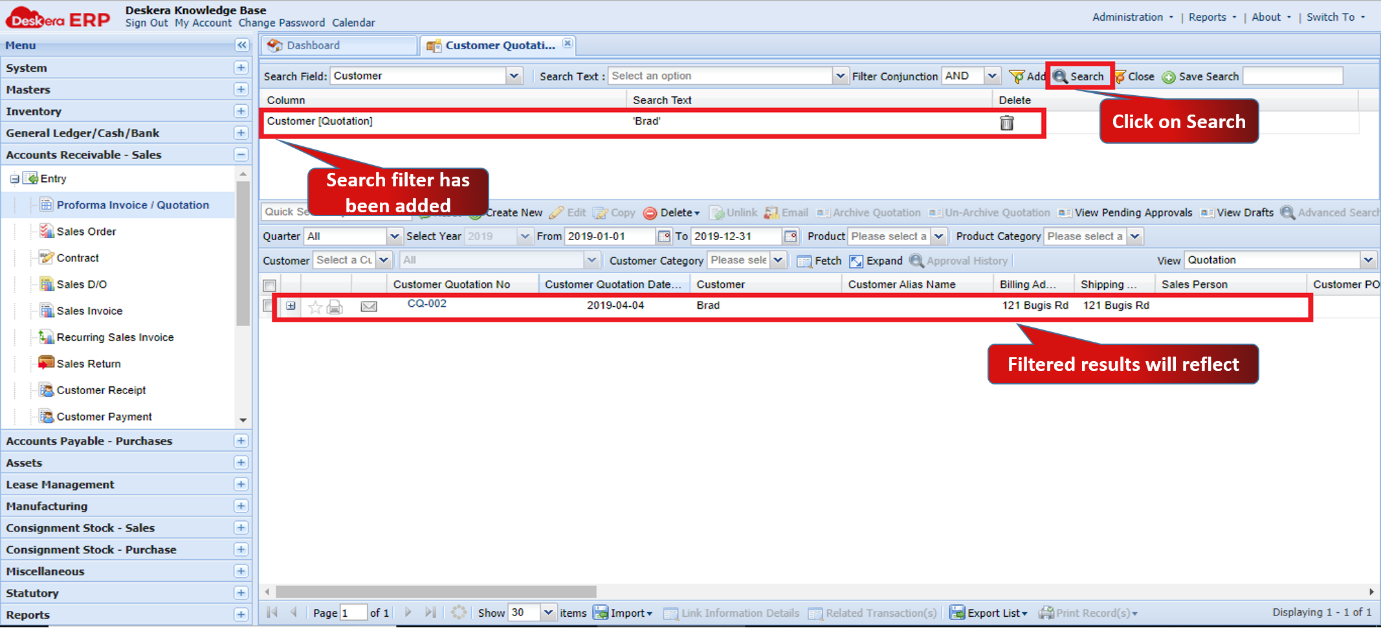This screenshot has height=631, width=1381.
Task: Delete the Customer [Quotation] filter via trash icon
Action: [1007, 122]
